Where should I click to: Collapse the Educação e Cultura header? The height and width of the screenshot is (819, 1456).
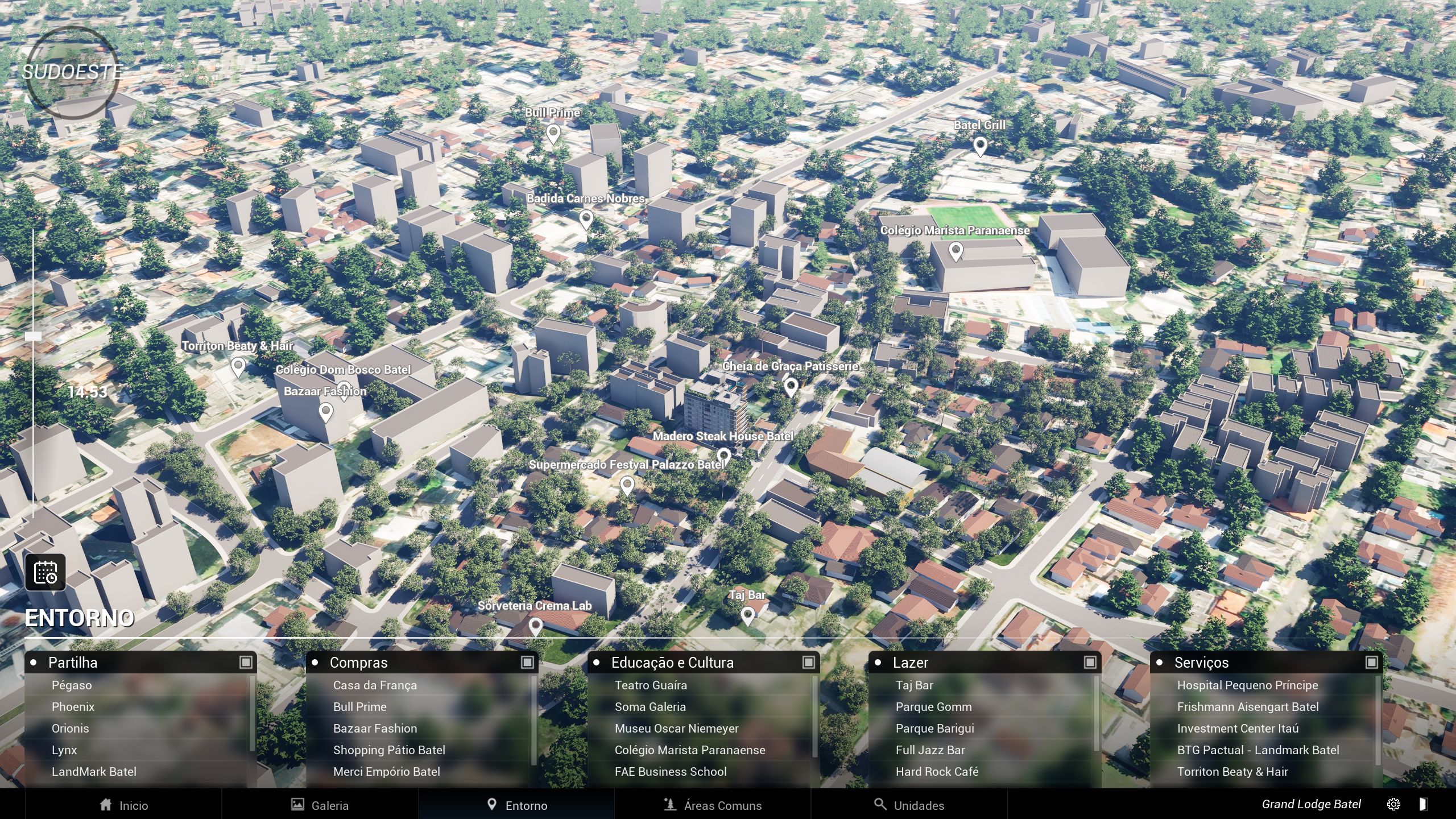(672, 663)
